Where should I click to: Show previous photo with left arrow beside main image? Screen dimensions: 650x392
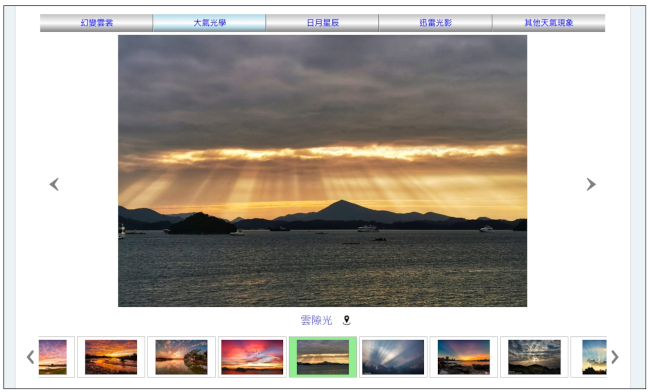pos(54,184)
